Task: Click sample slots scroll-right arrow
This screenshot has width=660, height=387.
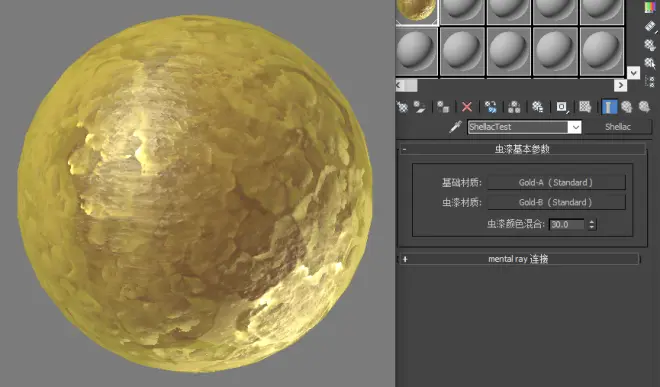Action: [620, 85]
